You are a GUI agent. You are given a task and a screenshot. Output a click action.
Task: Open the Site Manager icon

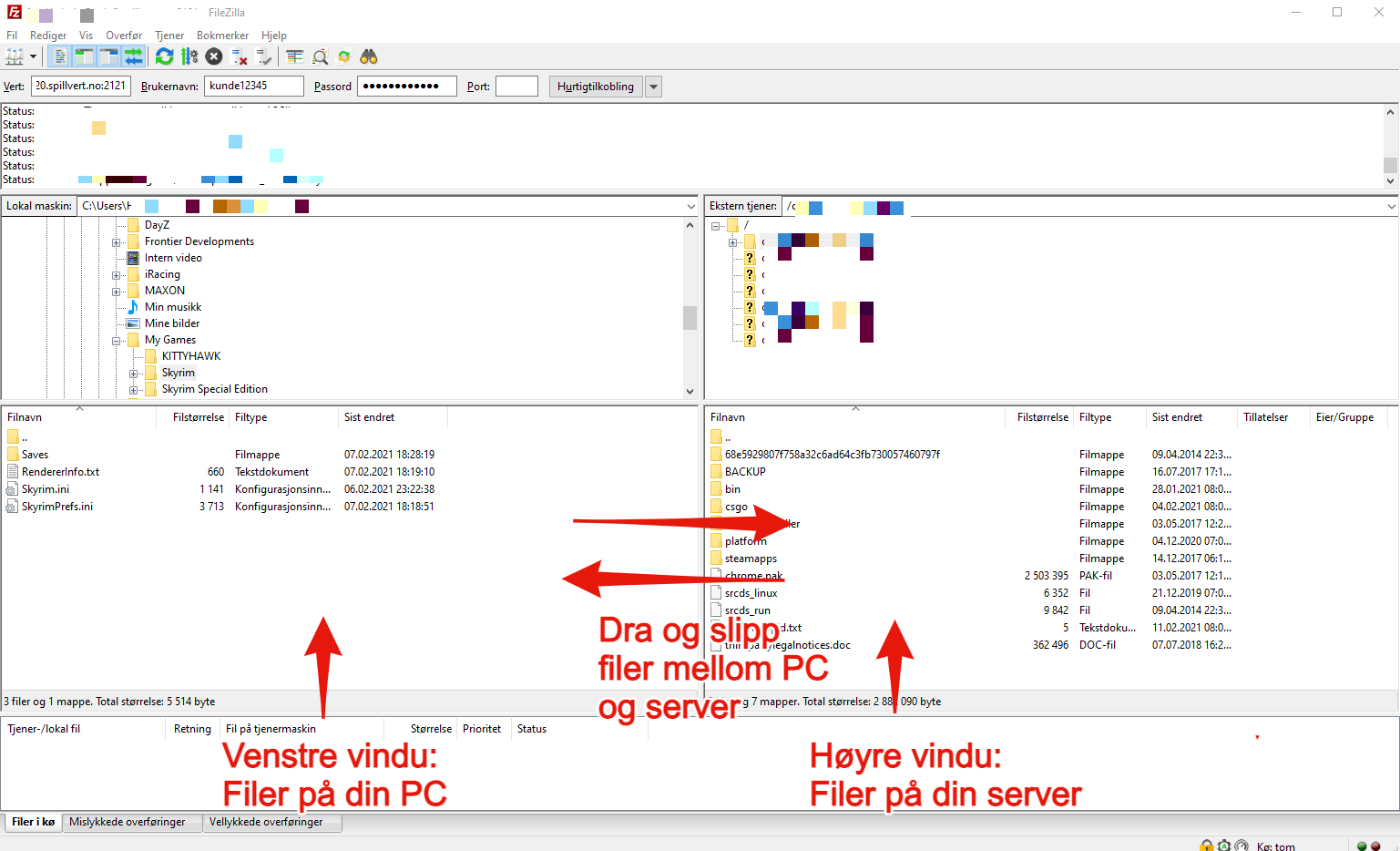(15, 56)
